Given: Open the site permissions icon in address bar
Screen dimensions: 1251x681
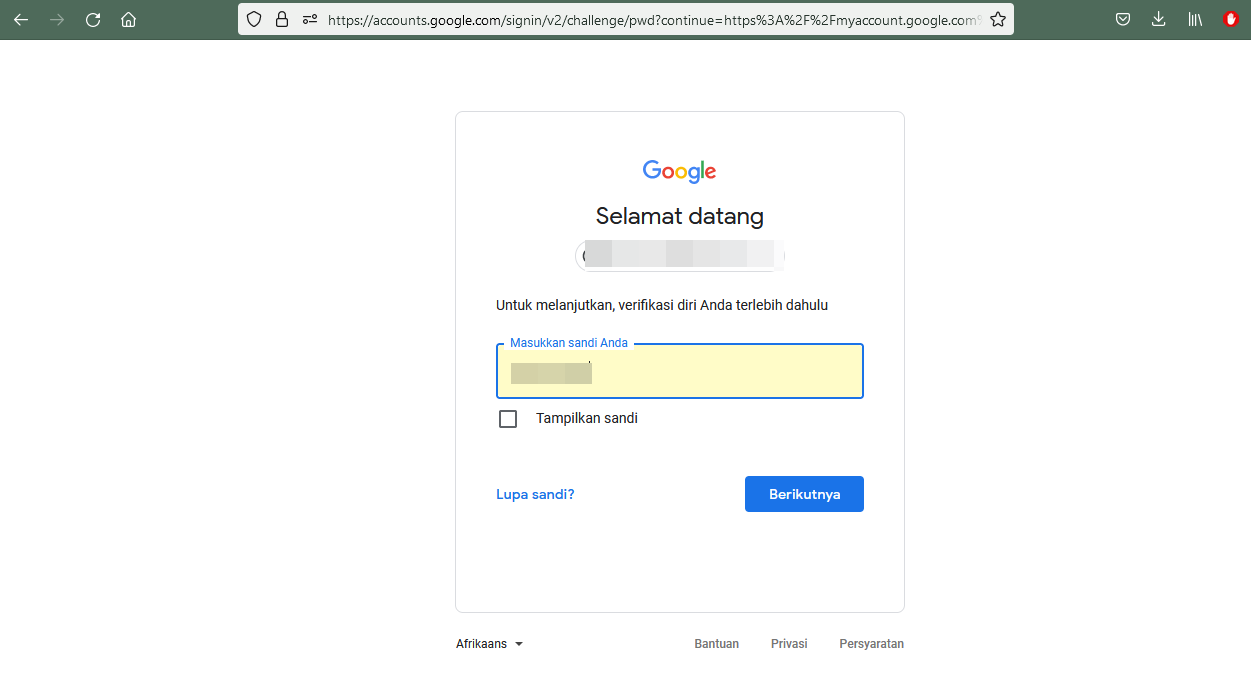Looking at the screenshot, I should pos(310,19).
